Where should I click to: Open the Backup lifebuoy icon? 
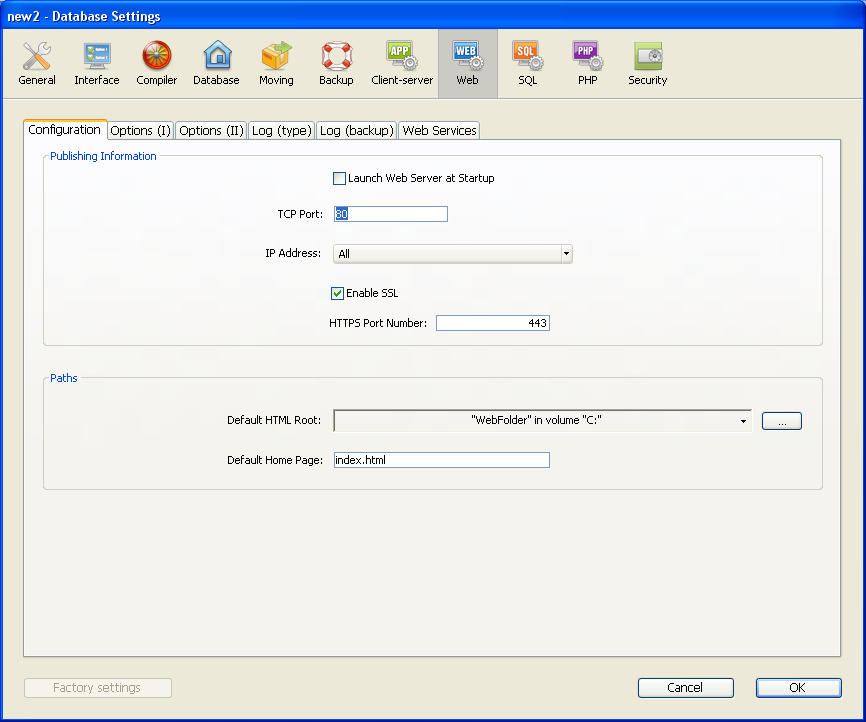[336, 63]
